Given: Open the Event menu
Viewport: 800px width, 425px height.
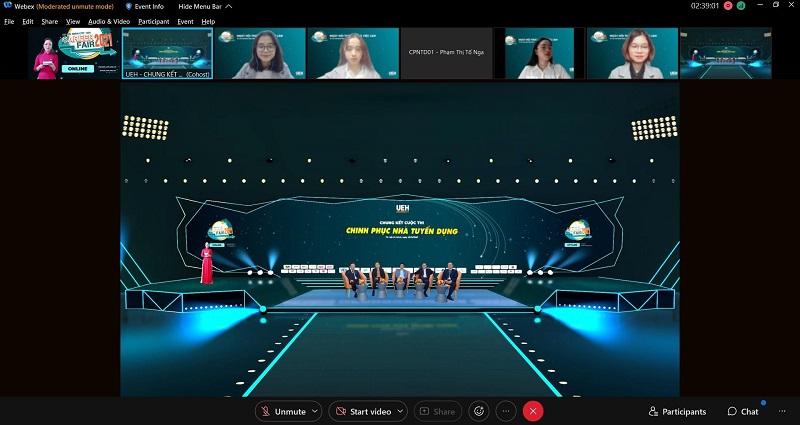Looking at the screenshot, I should click(x=185, y=21).
